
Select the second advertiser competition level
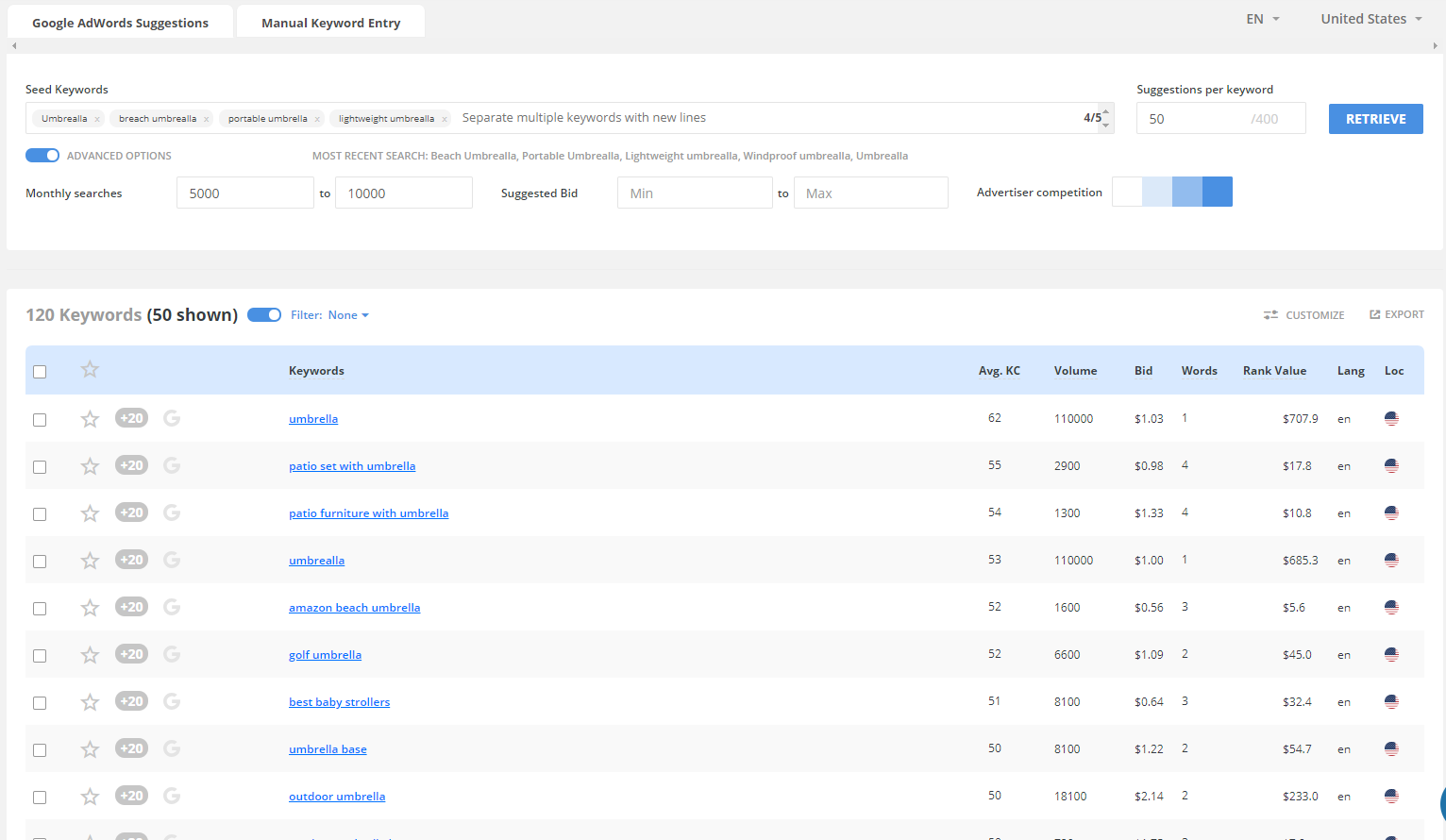pyautogui.click(x=1157, y=192)
